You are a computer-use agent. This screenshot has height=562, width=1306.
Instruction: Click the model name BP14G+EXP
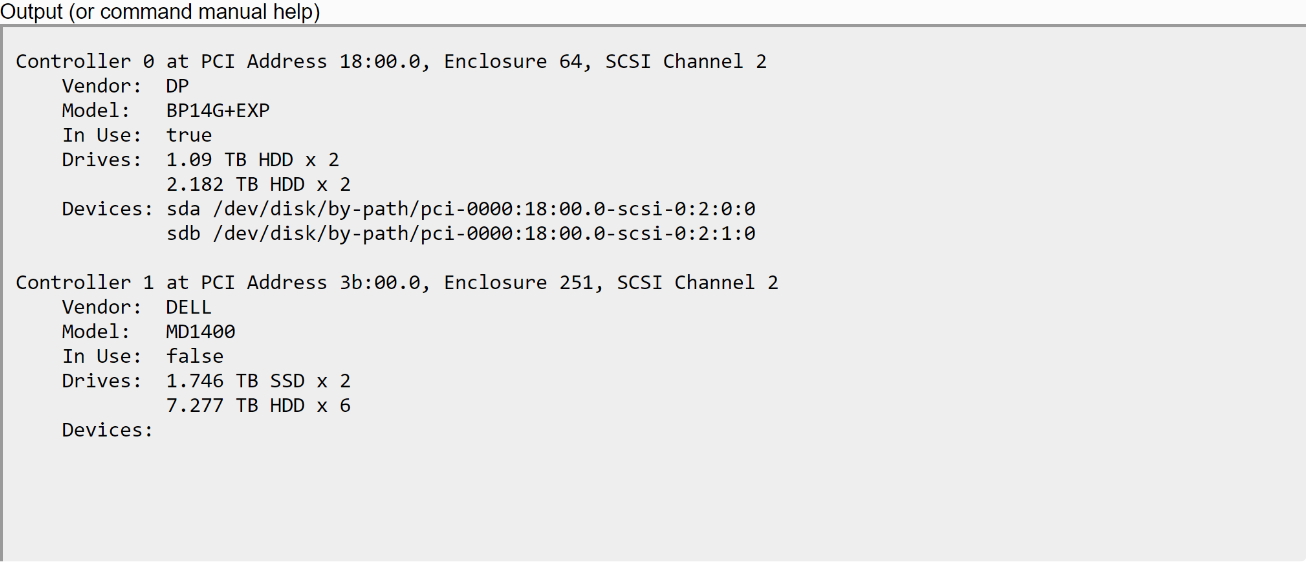click(218, 111)
